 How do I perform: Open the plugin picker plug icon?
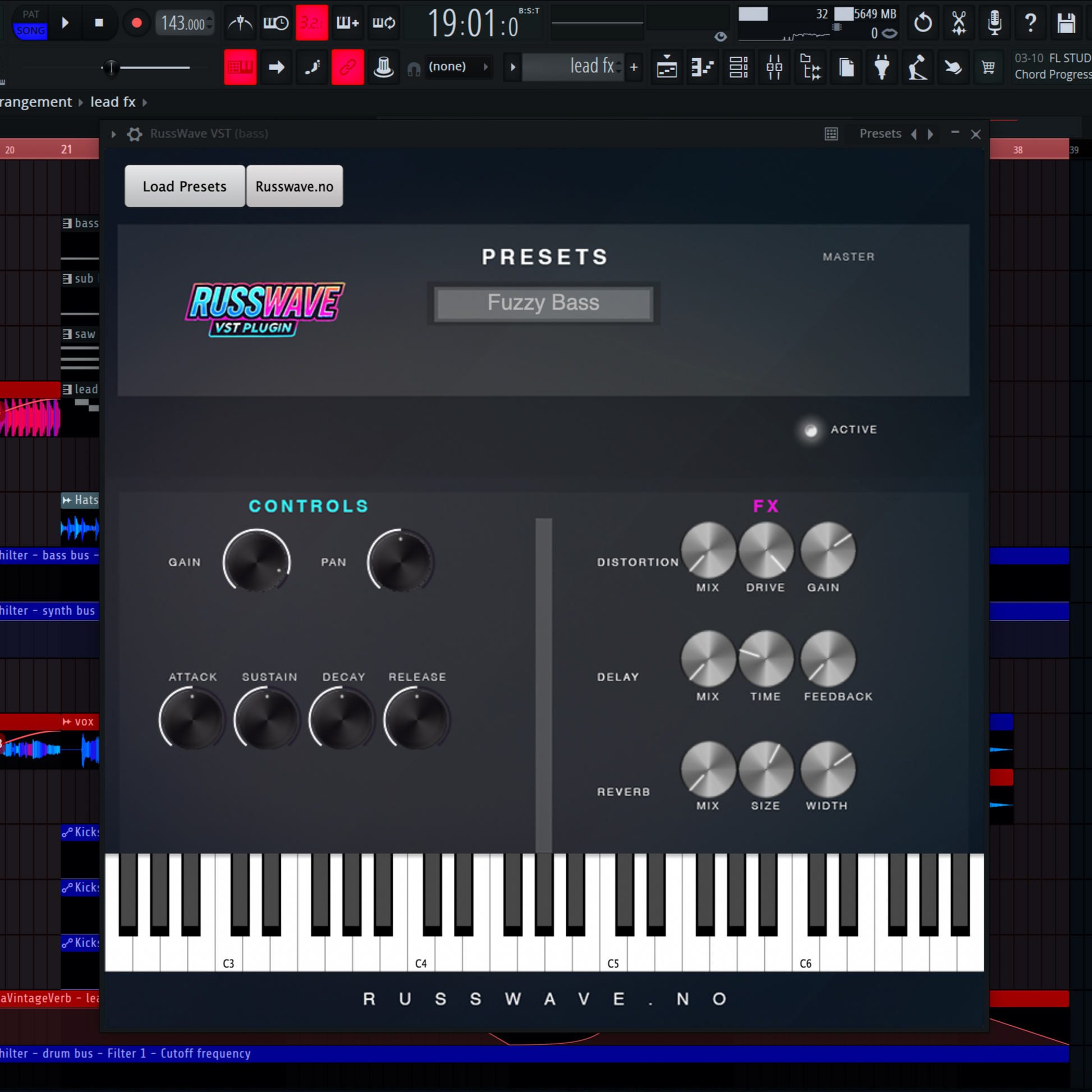[882, 67]
